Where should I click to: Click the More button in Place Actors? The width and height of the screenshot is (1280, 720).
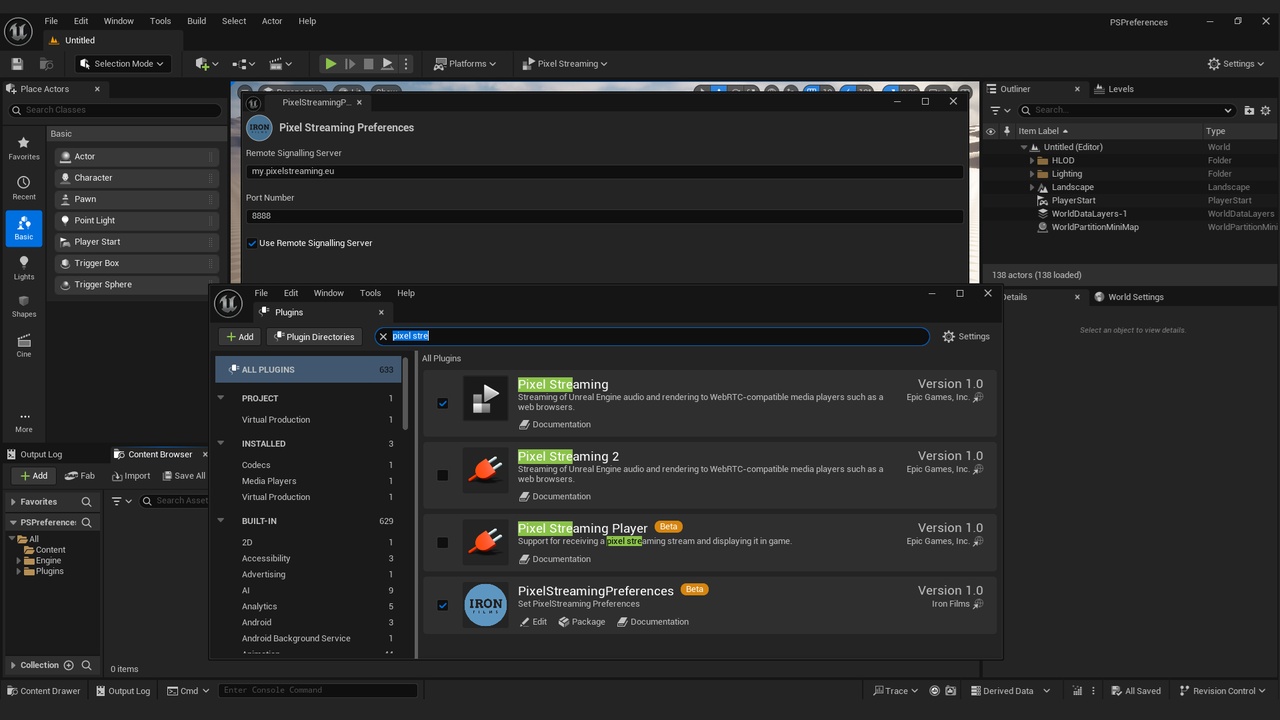tap(24, 422)
